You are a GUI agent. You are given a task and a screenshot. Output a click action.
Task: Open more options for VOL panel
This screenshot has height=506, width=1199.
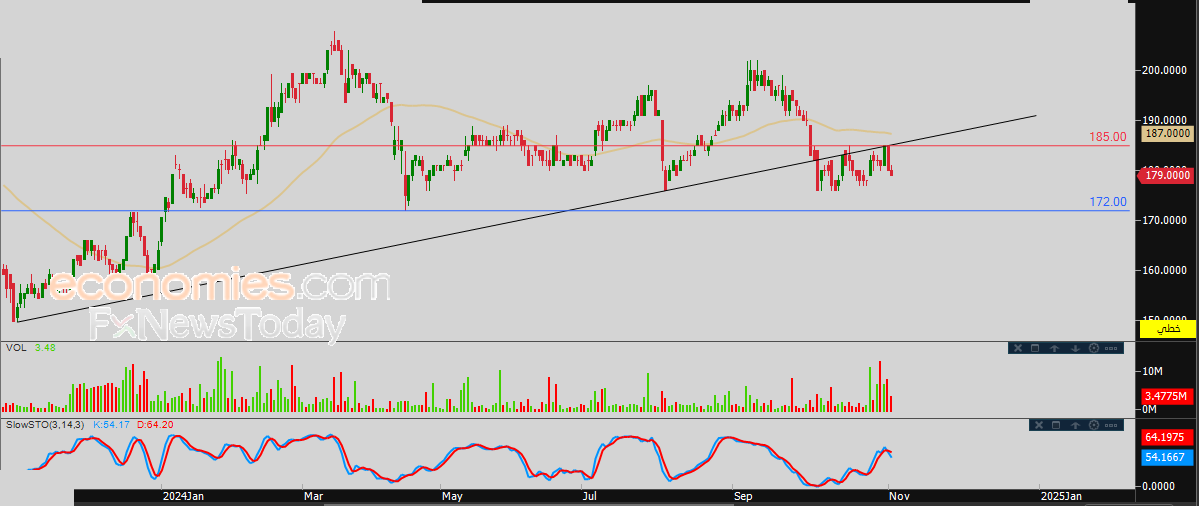1112,349
